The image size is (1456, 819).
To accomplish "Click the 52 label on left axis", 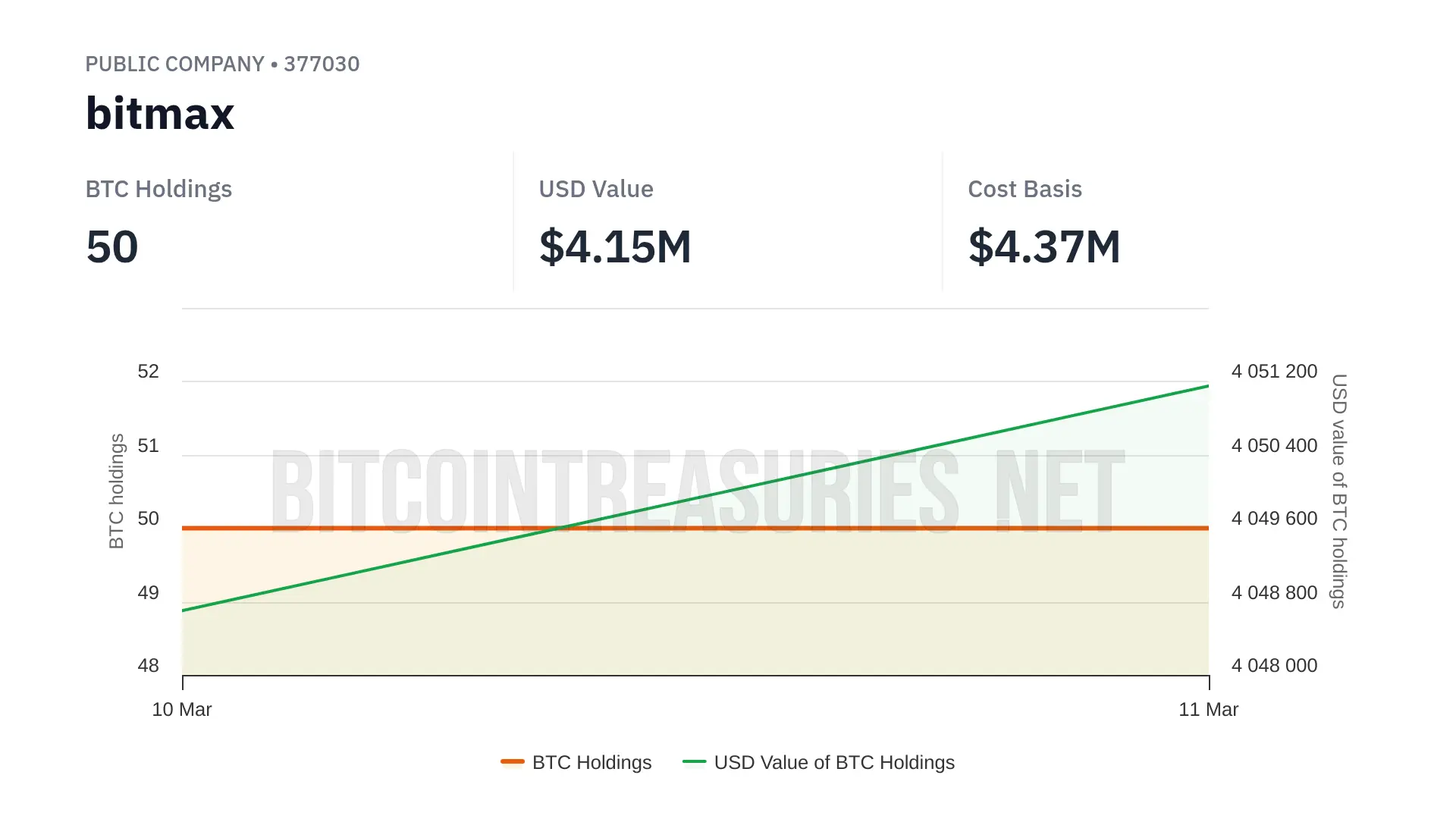I will tap(149, 372).
